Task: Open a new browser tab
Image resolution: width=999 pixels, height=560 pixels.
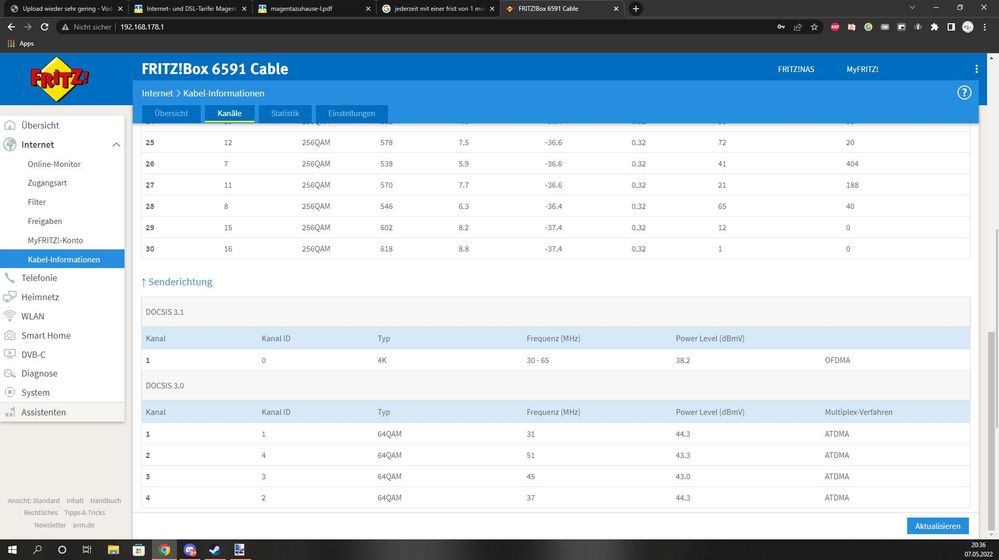Action: pos(635,8)
